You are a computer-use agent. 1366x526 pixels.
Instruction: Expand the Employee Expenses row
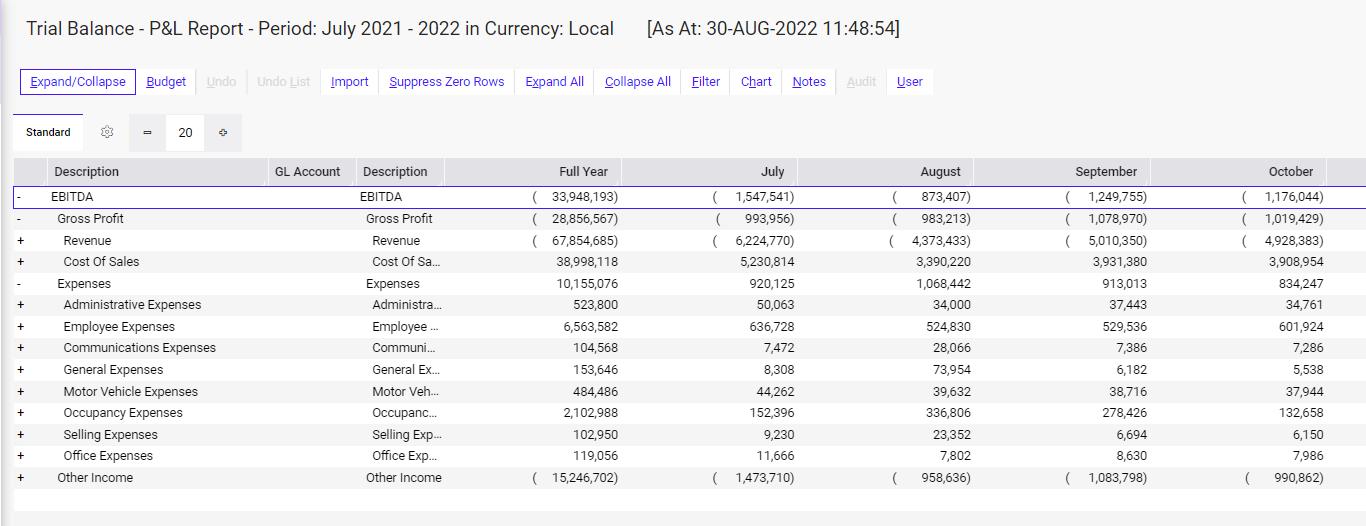20,327
